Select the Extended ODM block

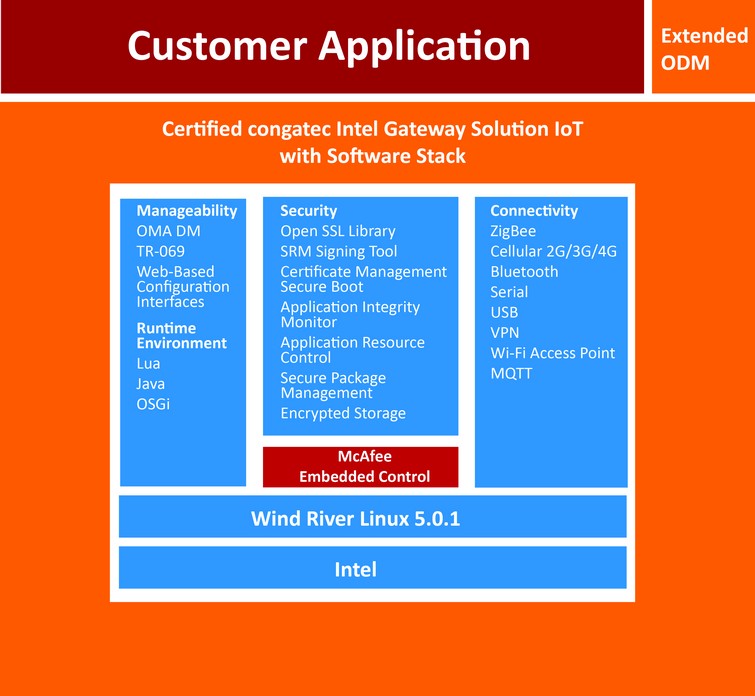pos(703,48)
